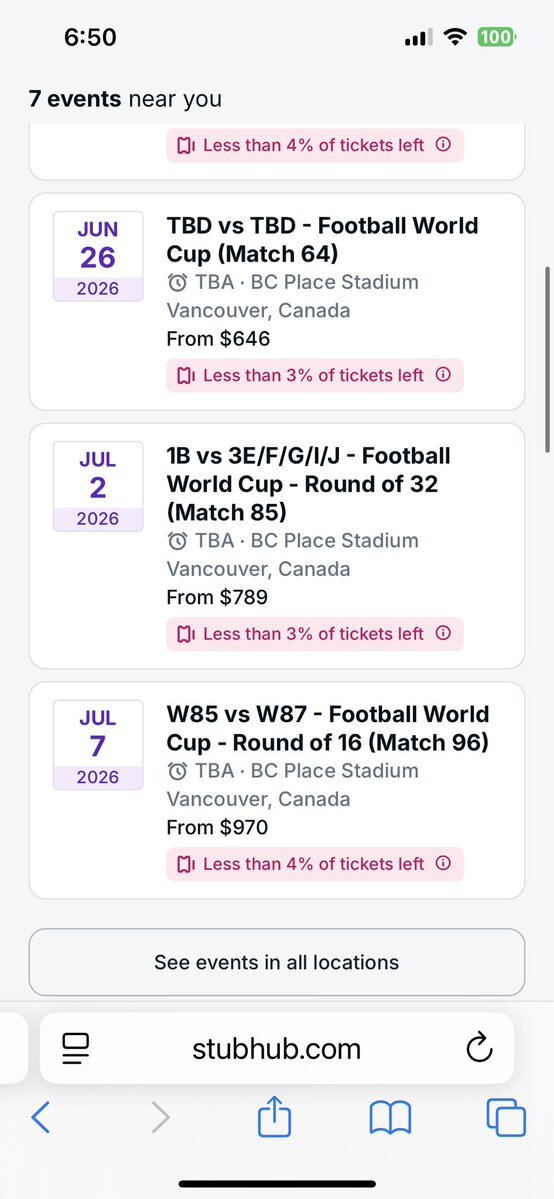The width and height of the screenshot is (554, 1199).
Task: Select the JUL 7 2026 date tile
Action: coord(98,746)
